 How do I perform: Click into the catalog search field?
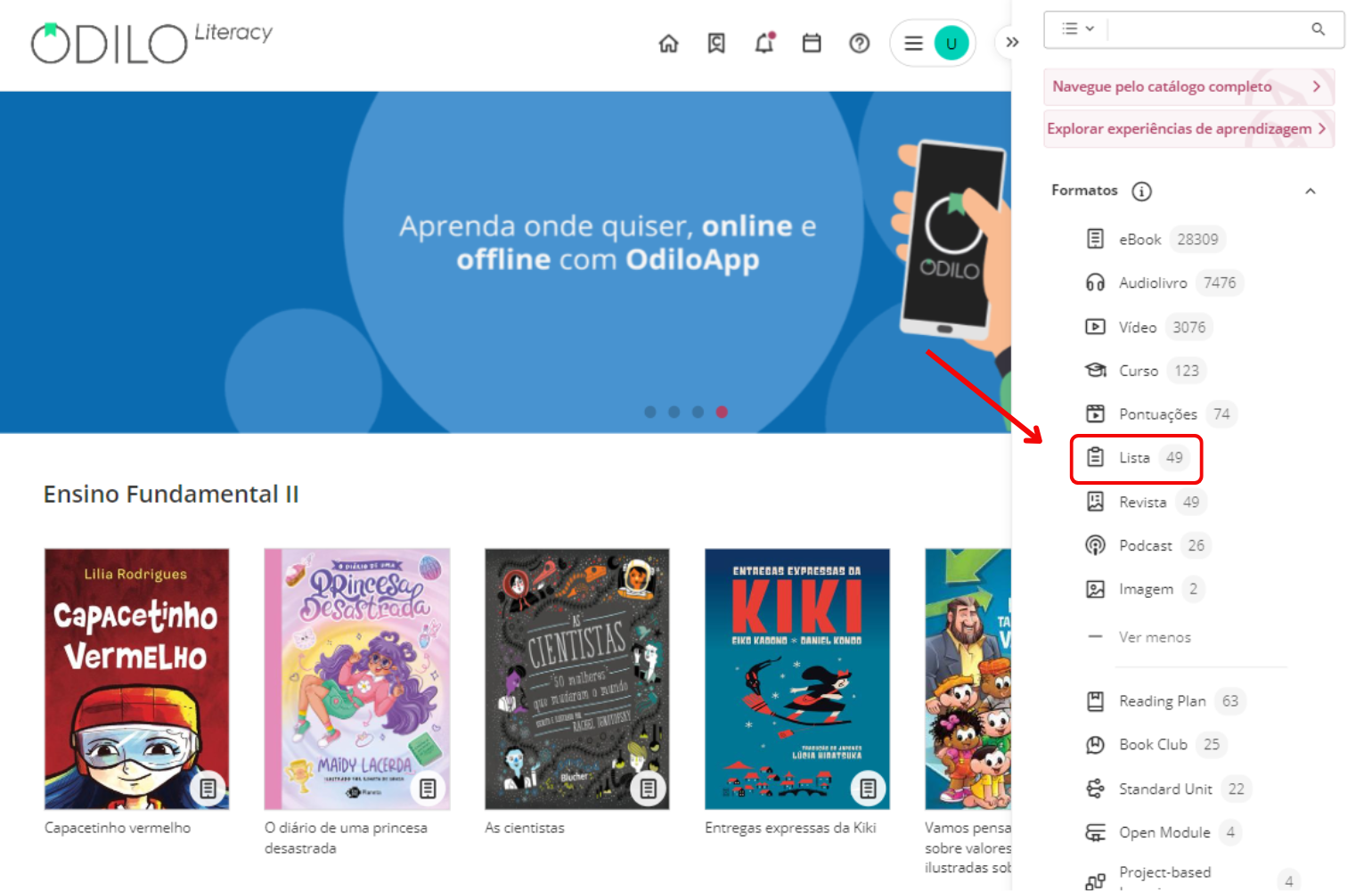point(1207,29)
